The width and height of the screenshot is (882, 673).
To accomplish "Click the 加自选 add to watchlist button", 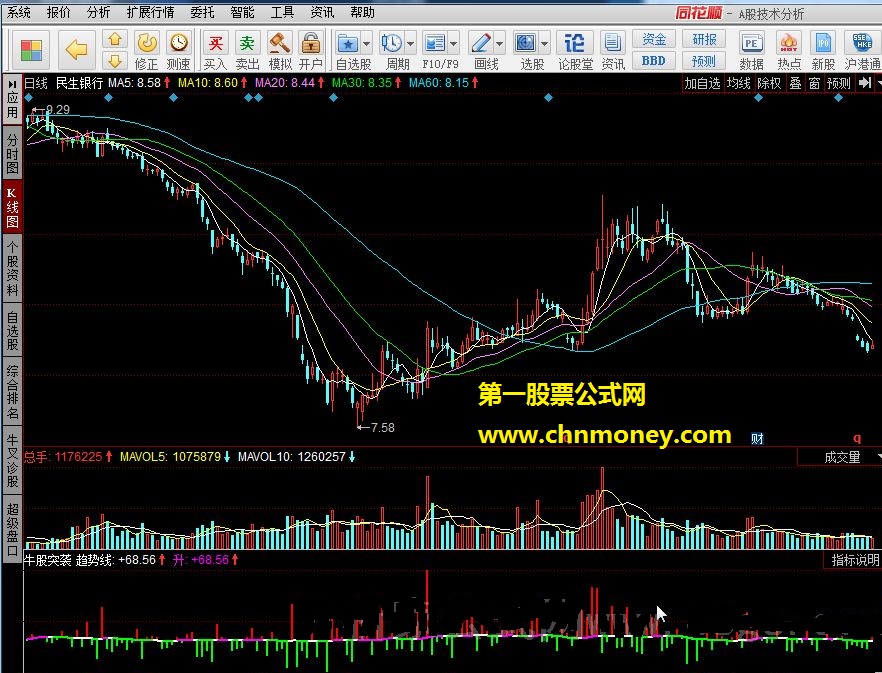I will point(702,83).
